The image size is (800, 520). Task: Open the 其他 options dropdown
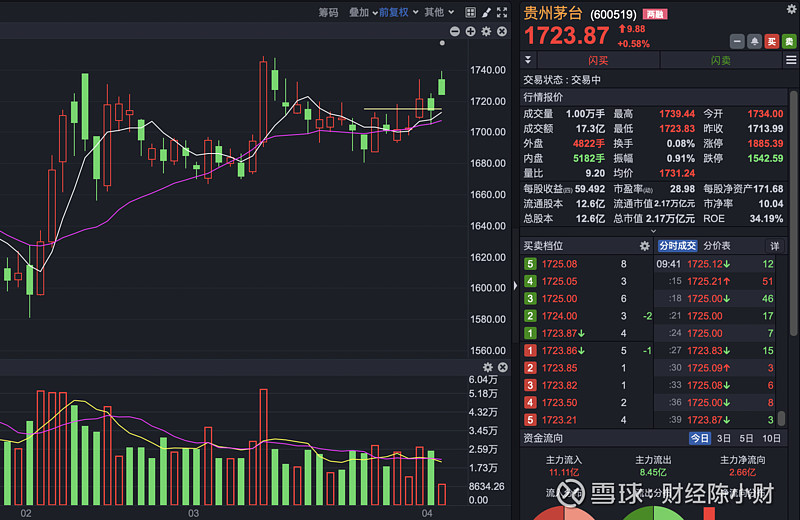(439, 12)
